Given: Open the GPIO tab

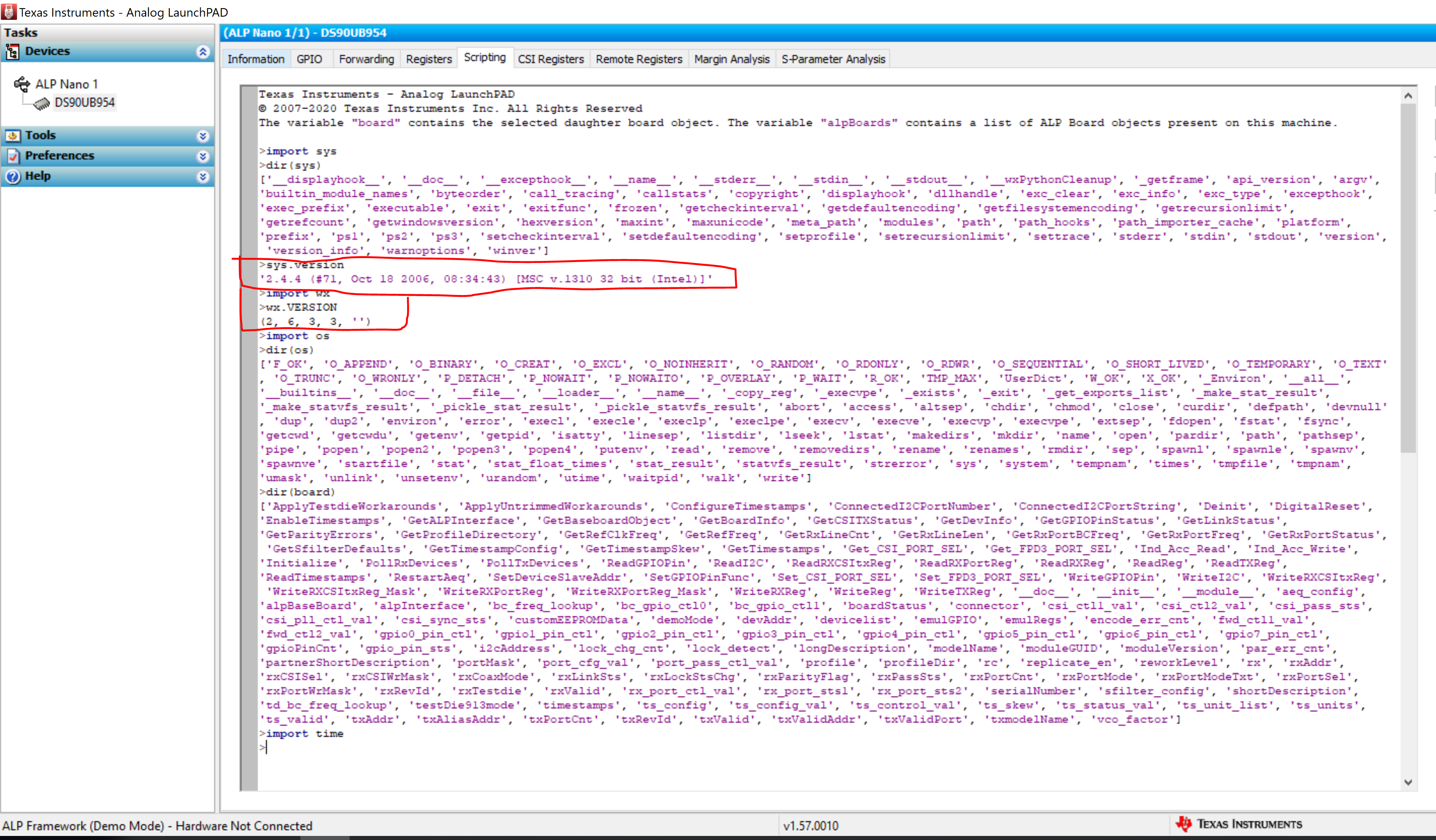Looking at the screenshot, I should coord(309,59).
